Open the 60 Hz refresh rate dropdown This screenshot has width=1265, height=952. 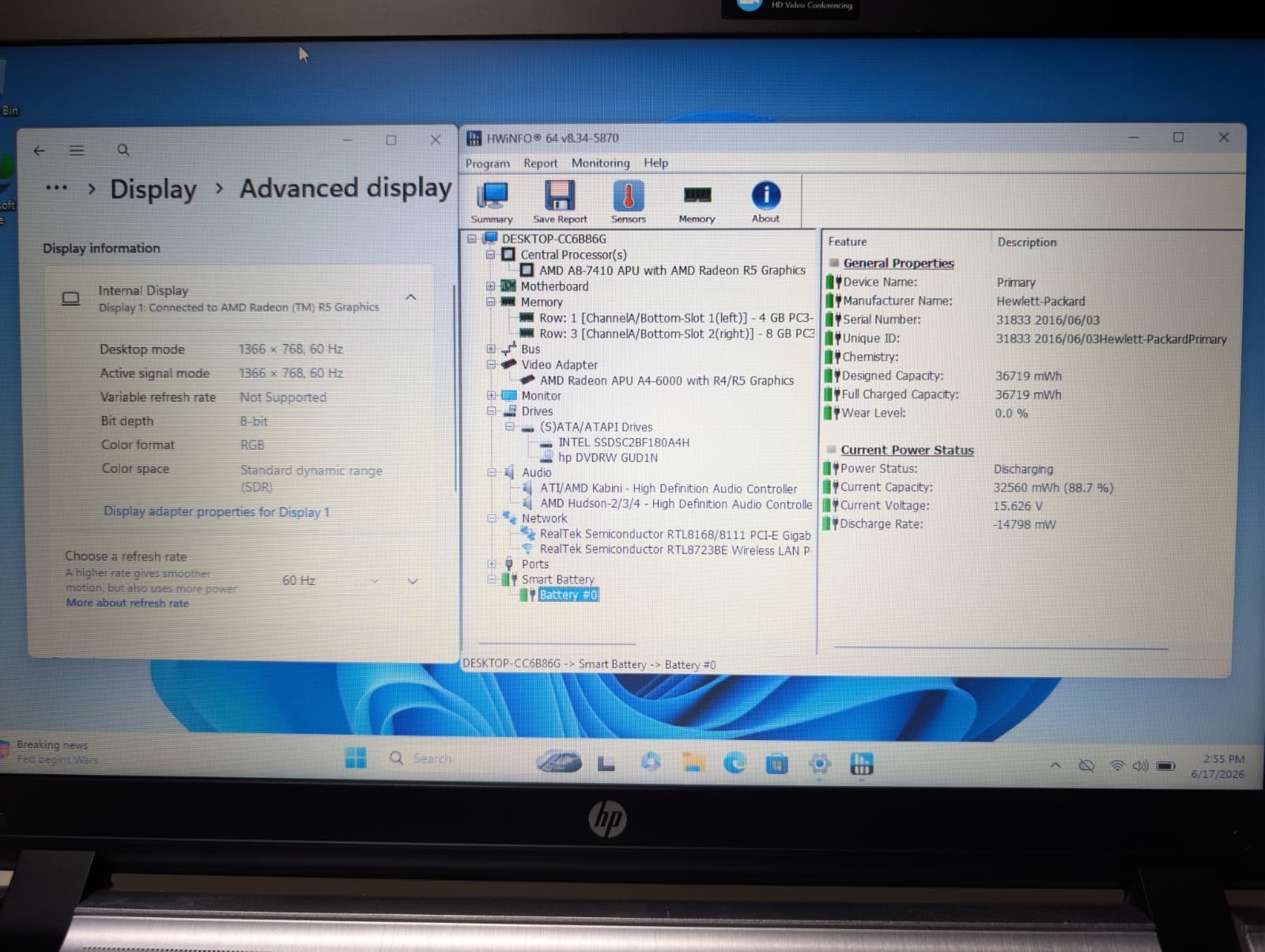348,580
